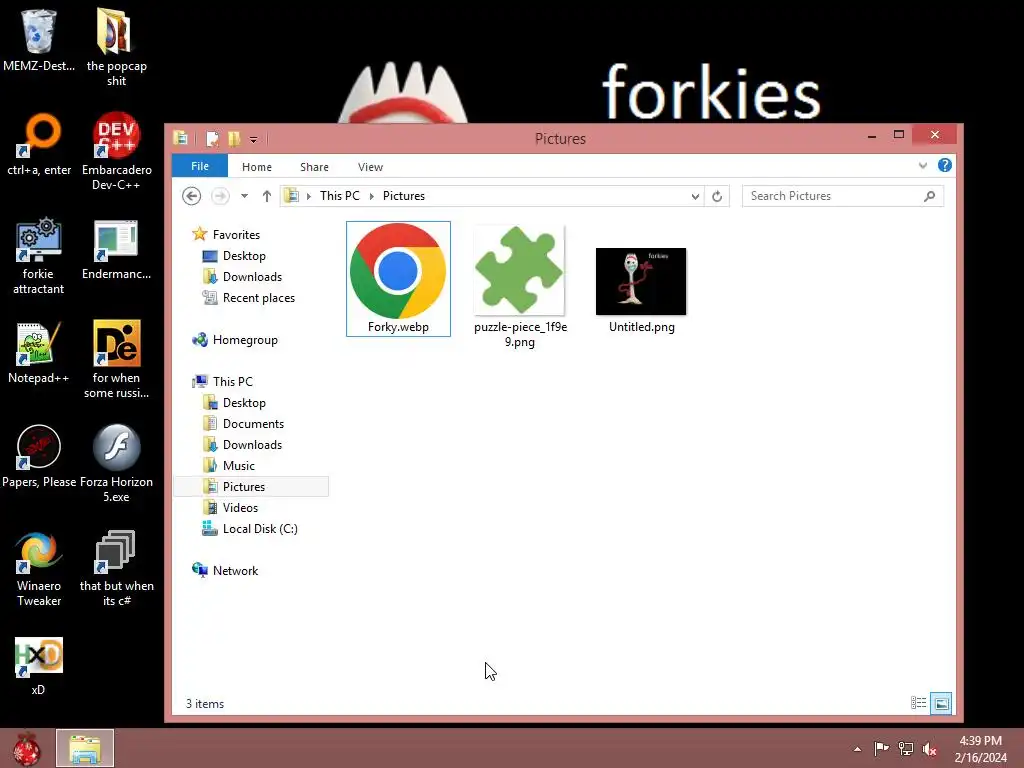Viewport: 1024px width, 768px height.
Task: Launch the HxD shortcut named xD
Action: click(x=39, y=665)
